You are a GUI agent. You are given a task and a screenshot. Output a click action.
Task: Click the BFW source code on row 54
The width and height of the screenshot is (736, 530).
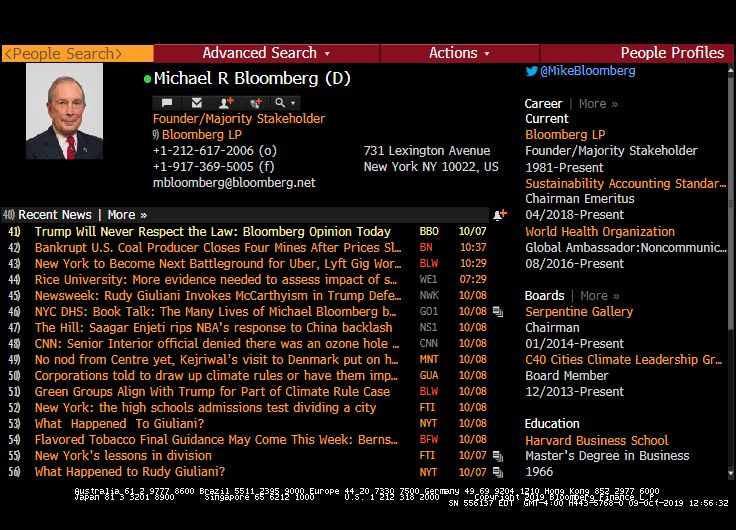429,439
